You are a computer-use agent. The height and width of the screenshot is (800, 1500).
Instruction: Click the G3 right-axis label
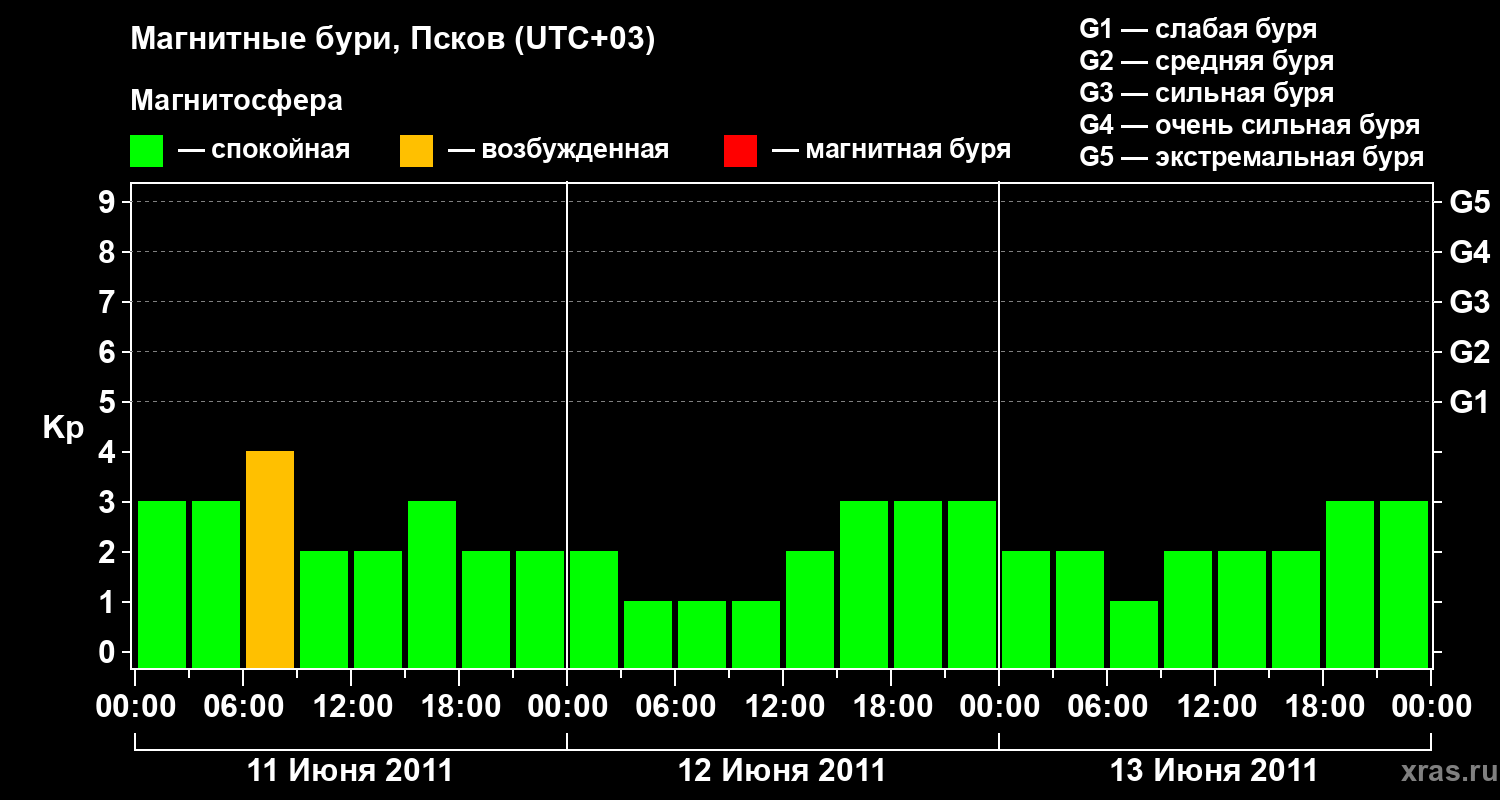(x=1469, y=302)
